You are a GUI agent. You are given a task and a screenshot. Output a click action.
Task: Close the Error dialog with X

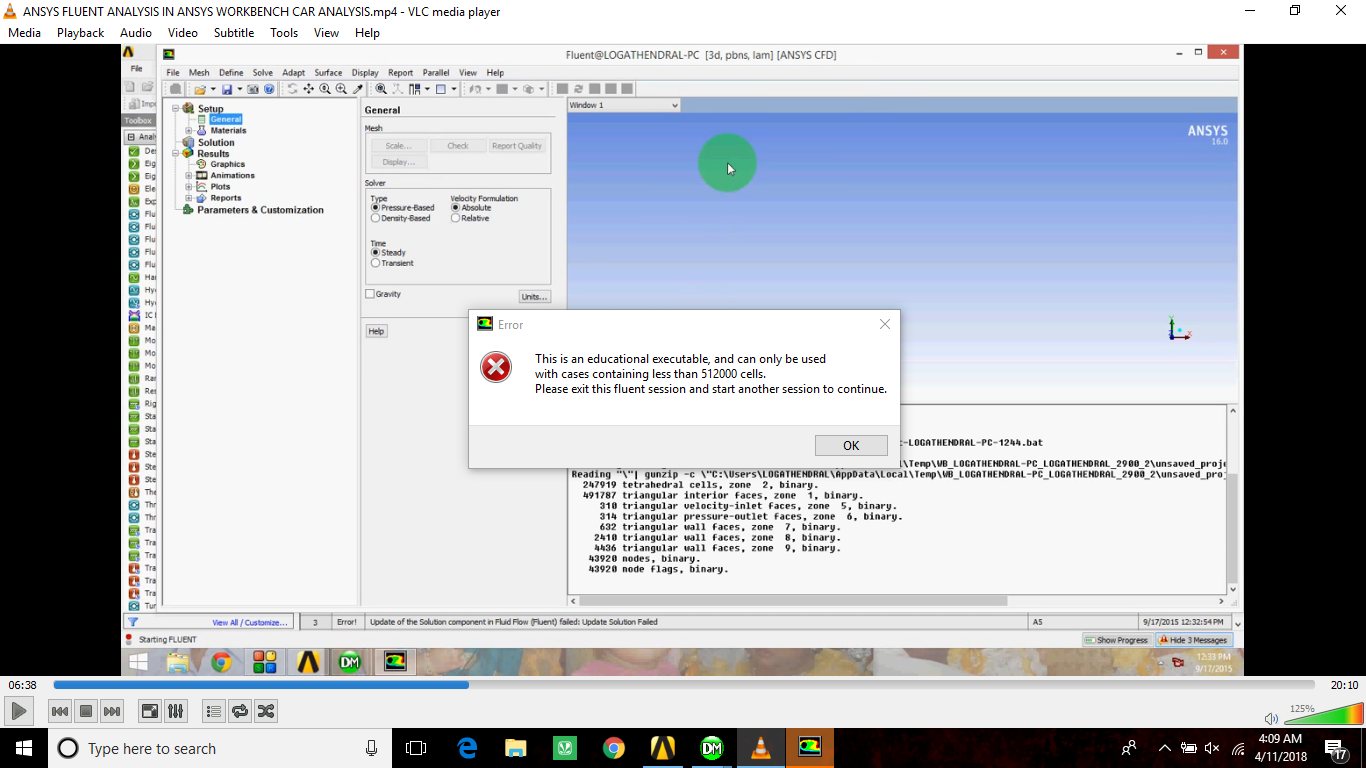pos(884,324)
